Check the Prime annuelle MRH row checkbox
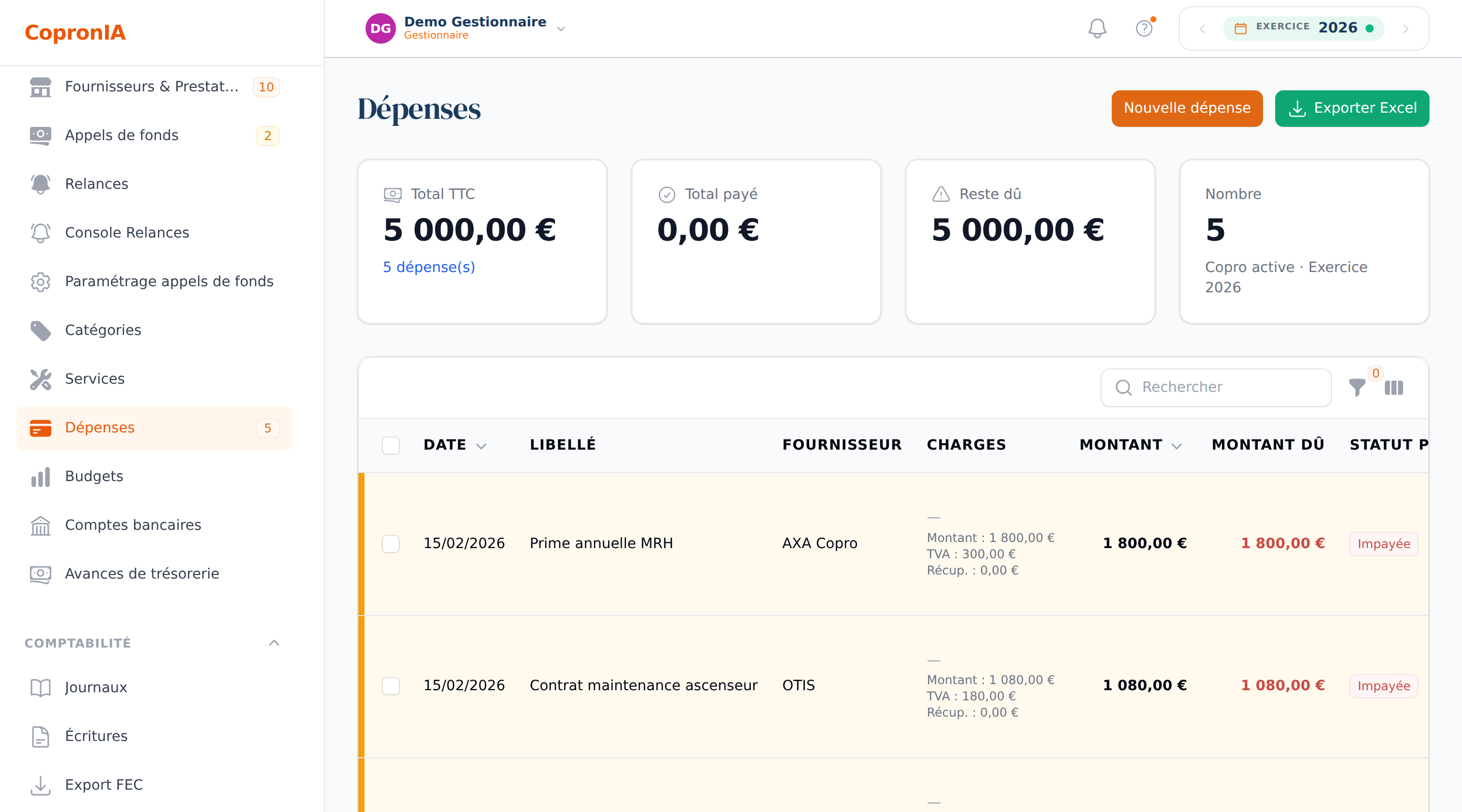1462x812 pixels. (x=390, y=544)
